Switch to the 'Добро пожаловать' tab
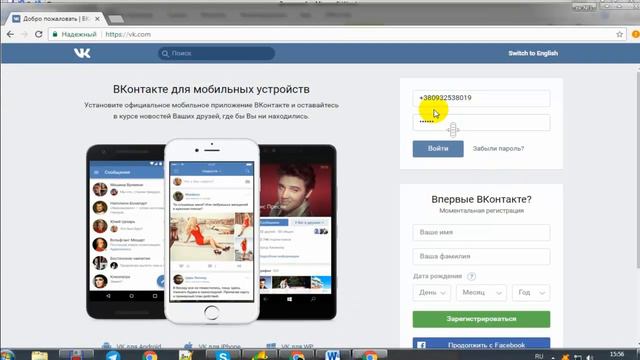This screenshot has width=640, height=360. coord(56,19)
